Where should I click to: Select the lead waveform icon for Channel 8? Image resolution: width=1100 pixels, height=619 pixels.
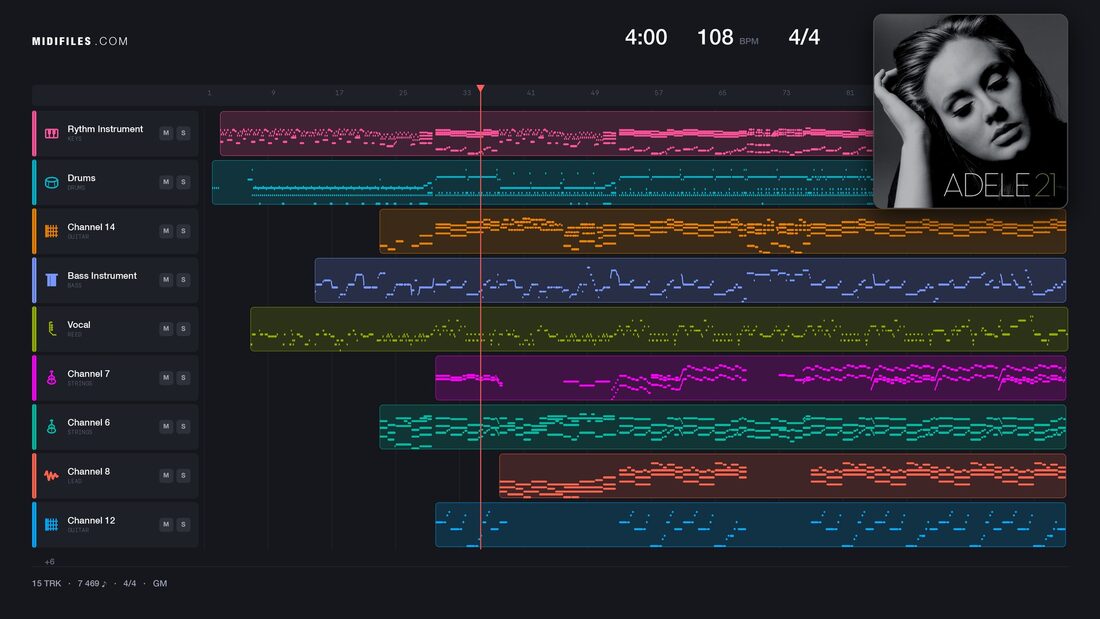point(51,475)
